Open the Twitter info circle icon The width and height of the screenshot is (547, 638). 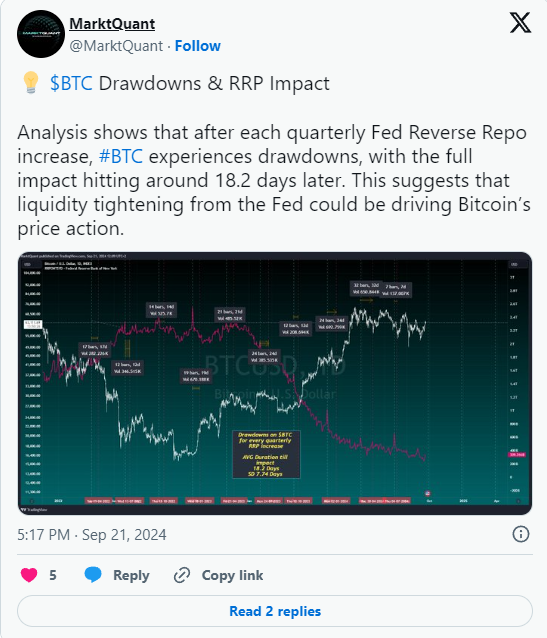click(x=521, y=534)
